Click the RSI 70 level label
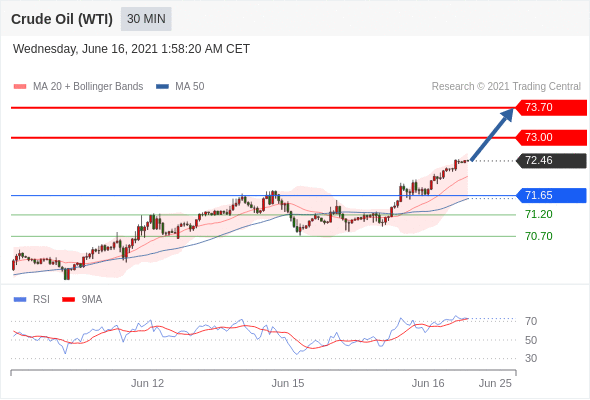 coord(531,321)
